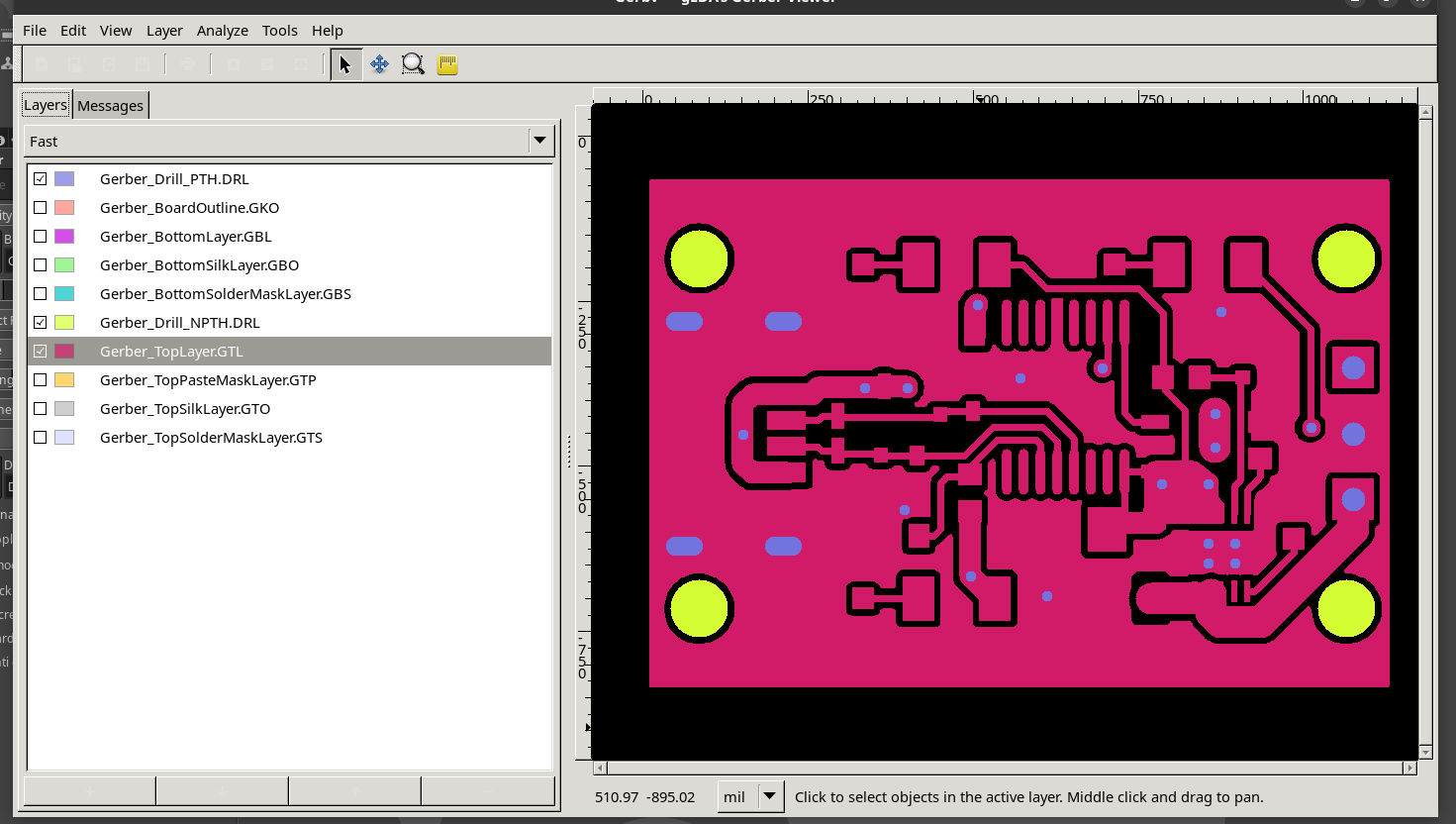Click the remove layer minus button
The height and width of the screenshot is (824, 1456).
pos(488,791)
